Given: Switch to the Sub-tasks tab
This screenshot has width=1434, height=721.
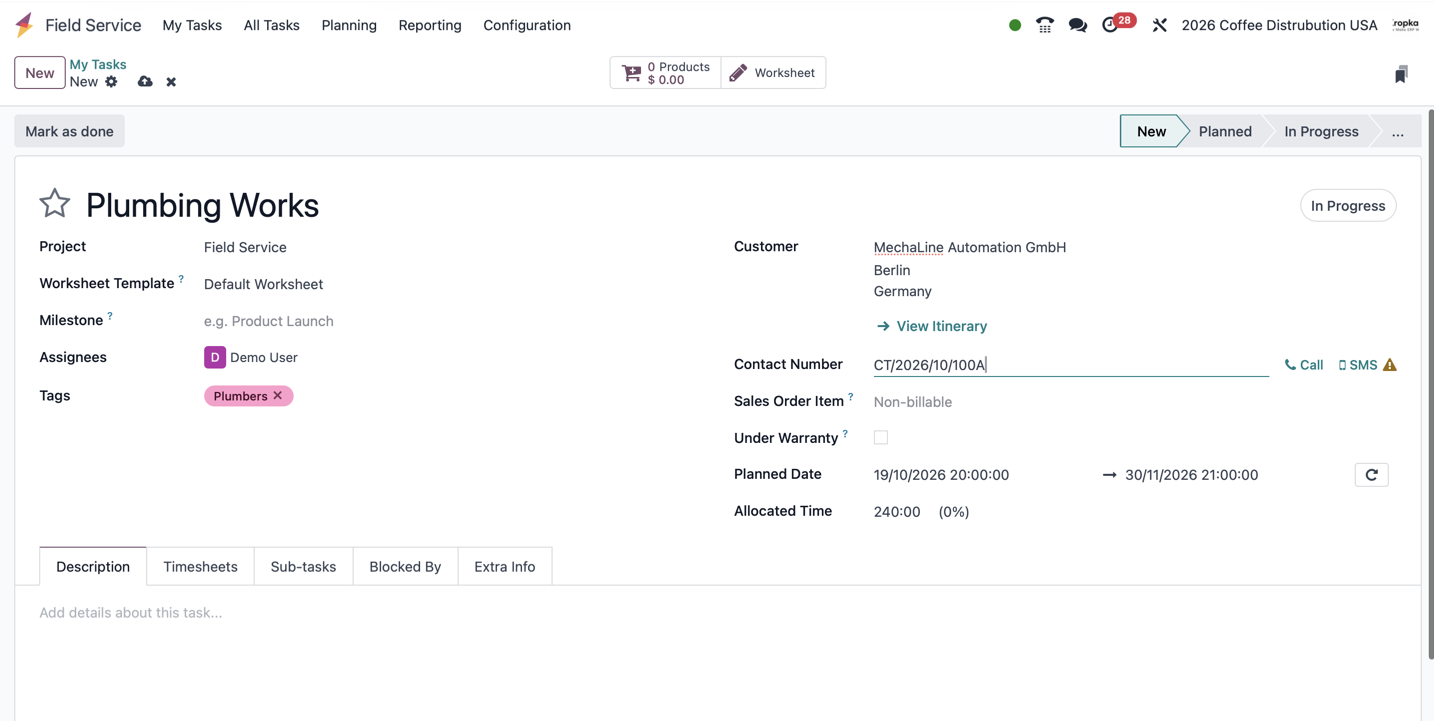Looking at the screenshot, I should point(303,566).
